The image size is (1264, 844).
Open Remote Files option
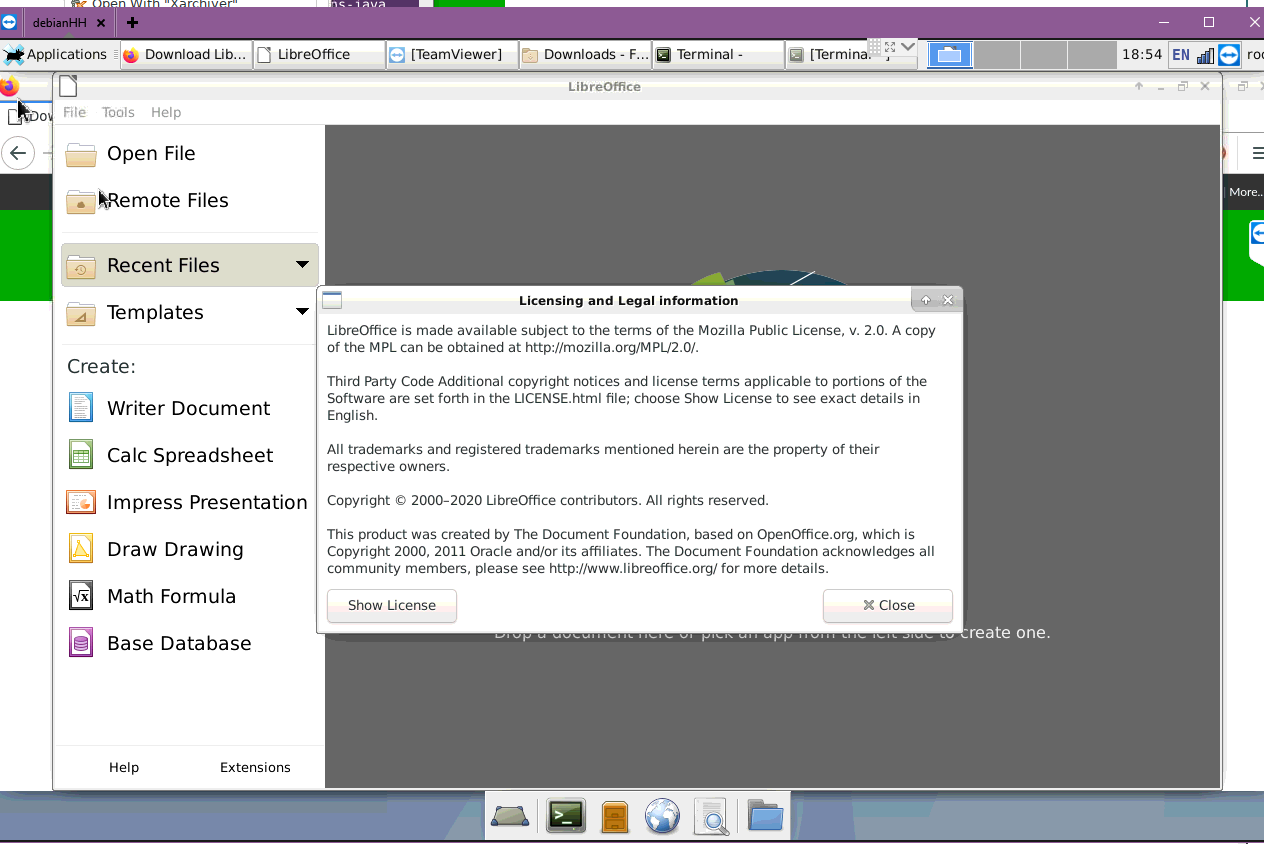167,201
